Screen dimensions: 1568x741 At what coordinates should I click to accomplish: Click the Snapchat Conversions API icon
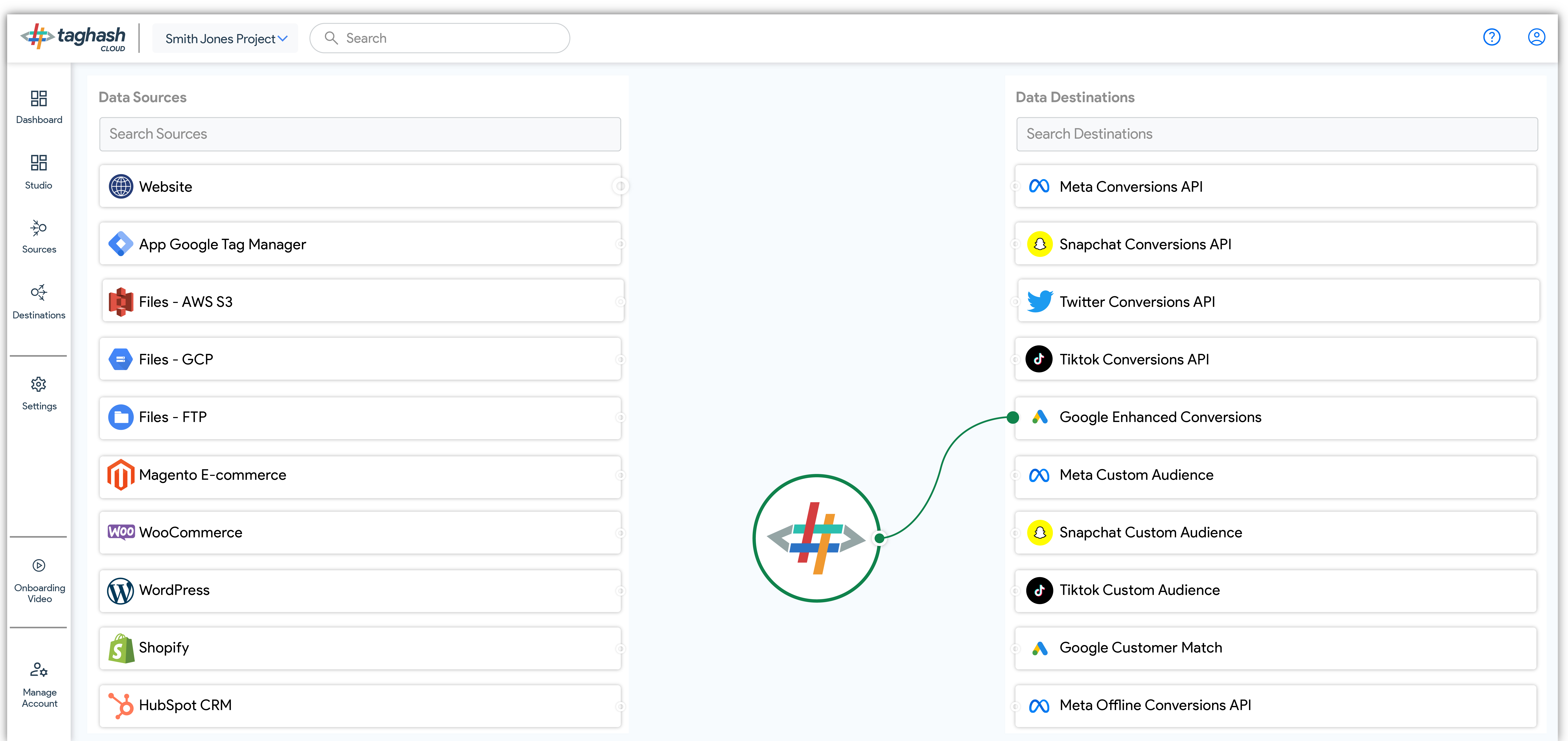[1040, 244]
